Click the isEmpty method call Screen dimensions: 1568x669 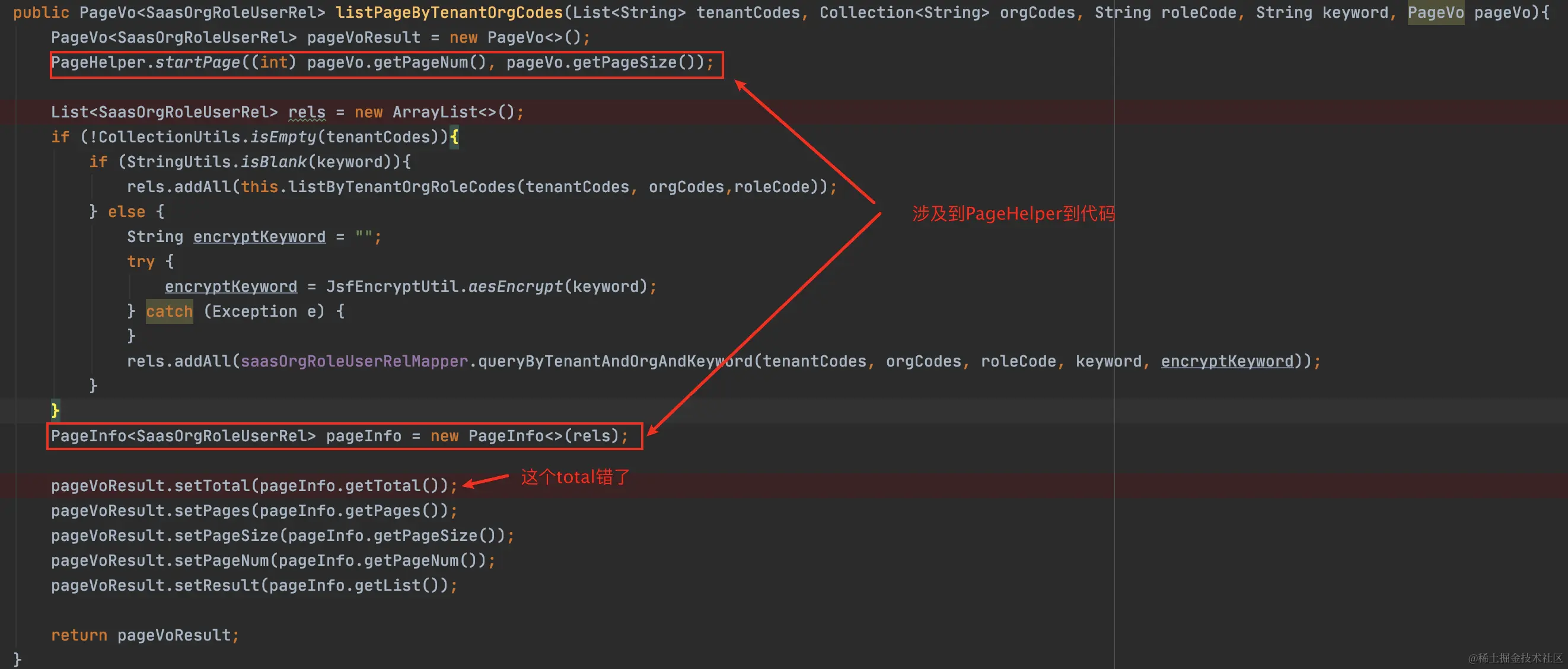(283, 138)
